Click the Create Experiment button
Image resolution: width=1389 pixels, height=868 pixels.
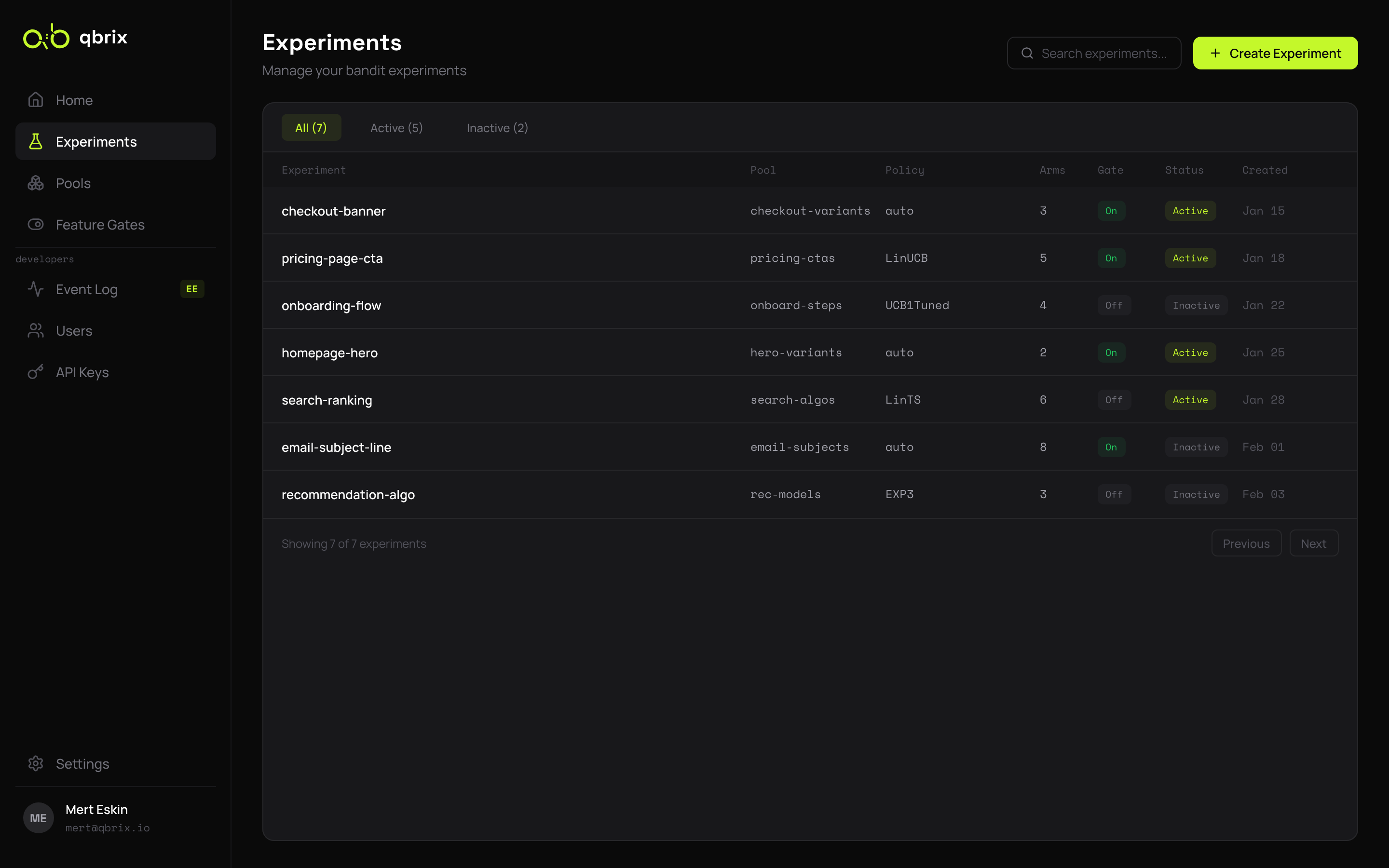click(x=1275, y=53)
